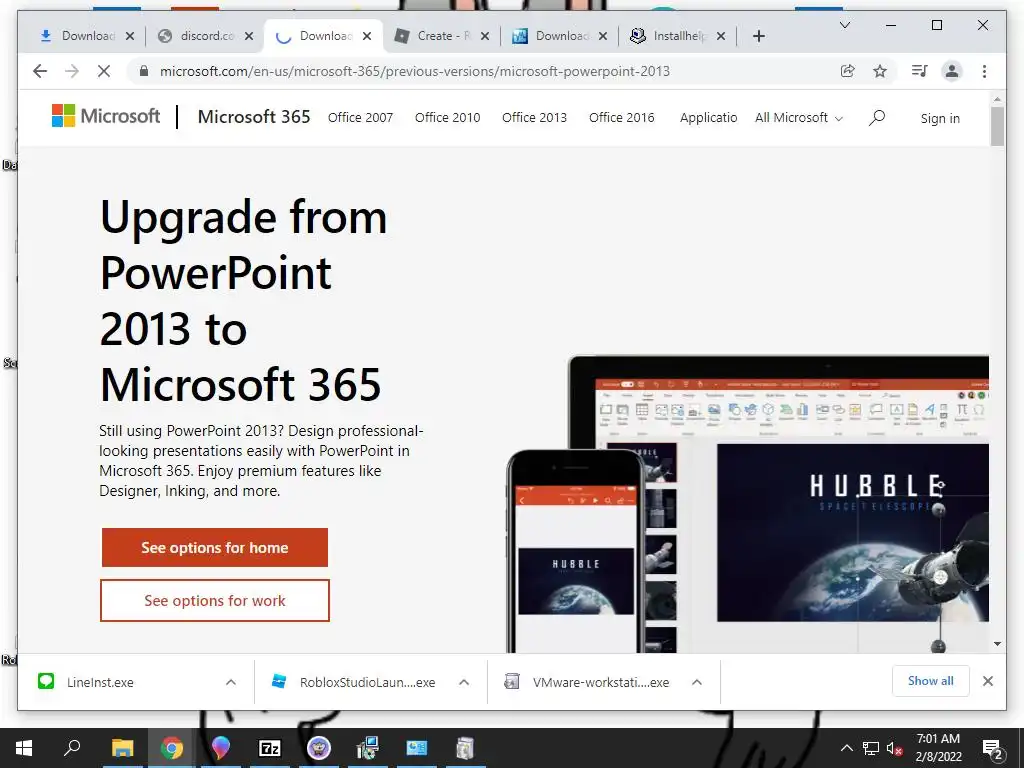Share this page via share icon

pyautogui.click(x=848, y=71)
